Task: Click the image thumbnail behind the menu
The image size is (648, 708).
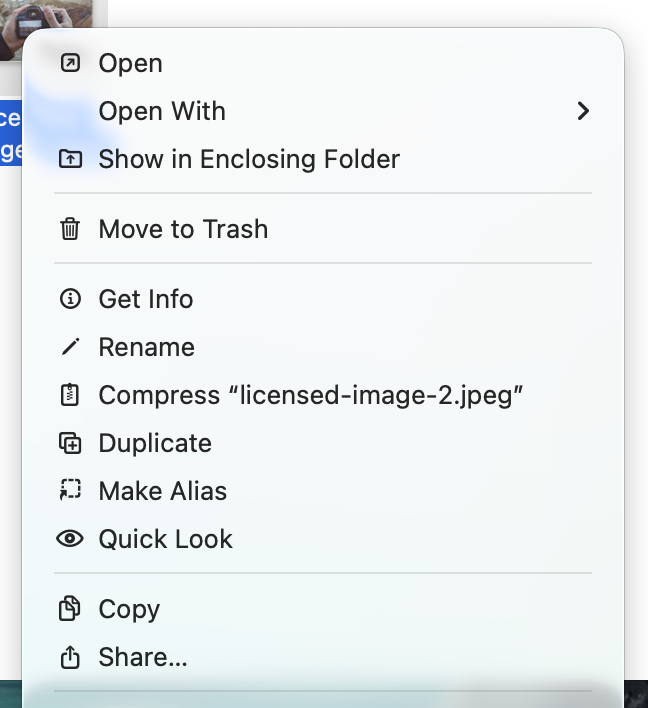Action: coord(10,25)
